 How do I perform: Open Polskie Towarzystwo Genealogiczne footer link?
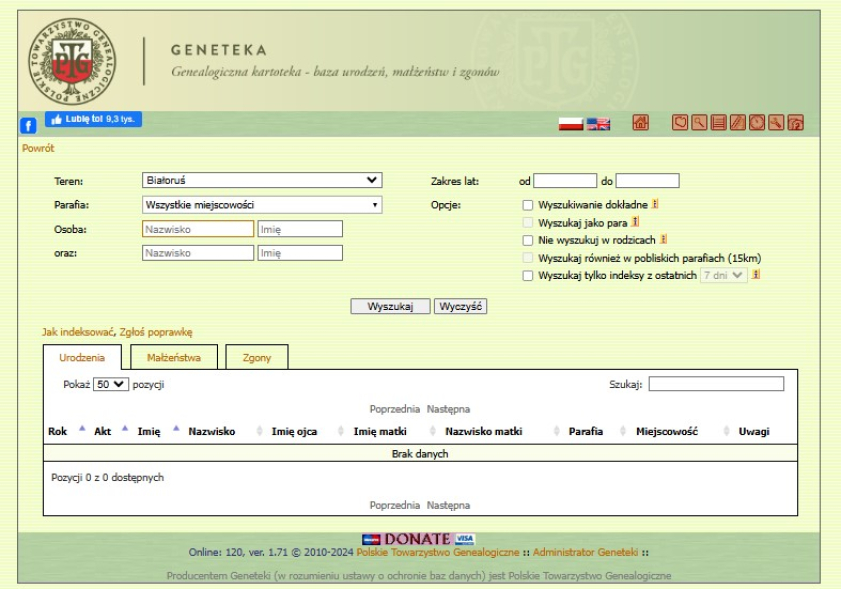point(438,553)
